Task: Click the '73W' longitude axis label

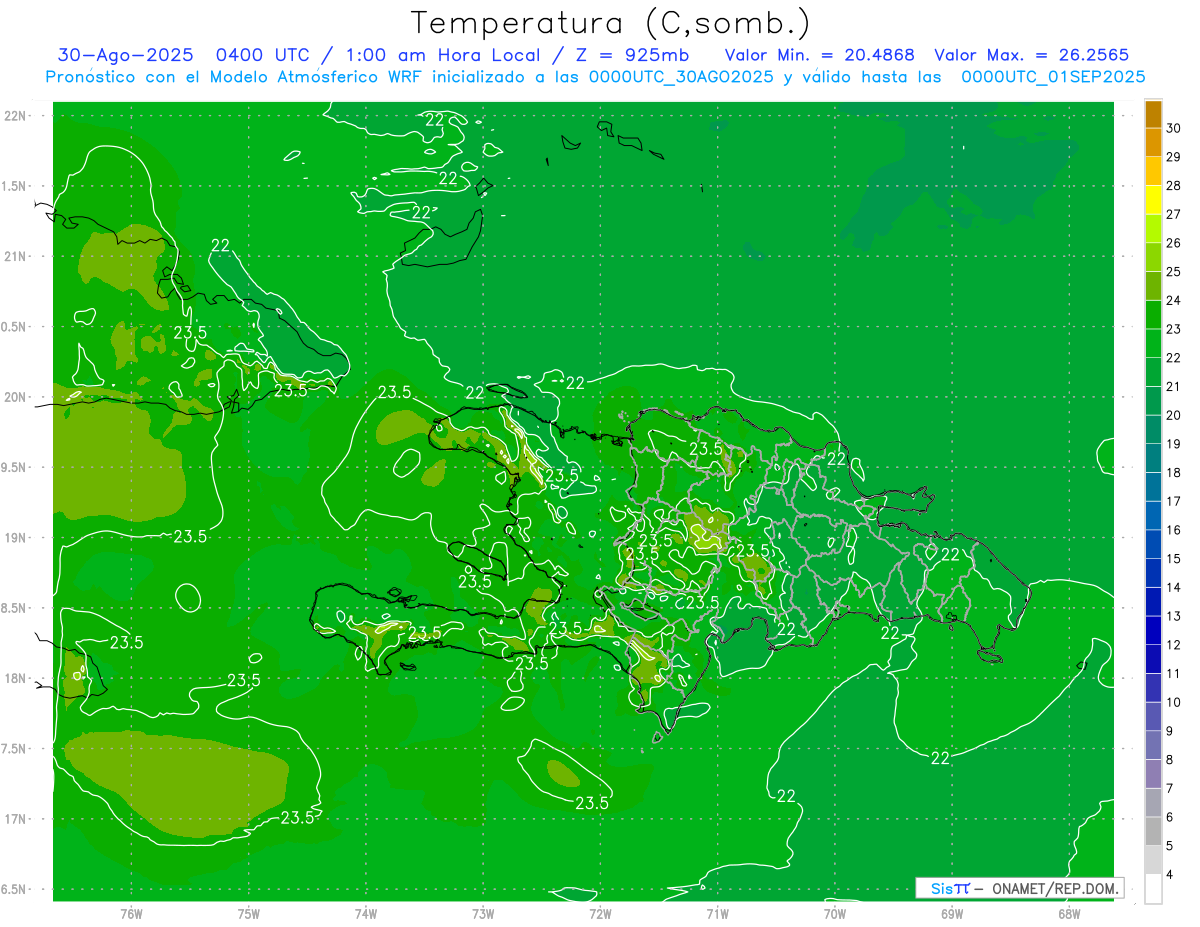Action: click(483, 913)
